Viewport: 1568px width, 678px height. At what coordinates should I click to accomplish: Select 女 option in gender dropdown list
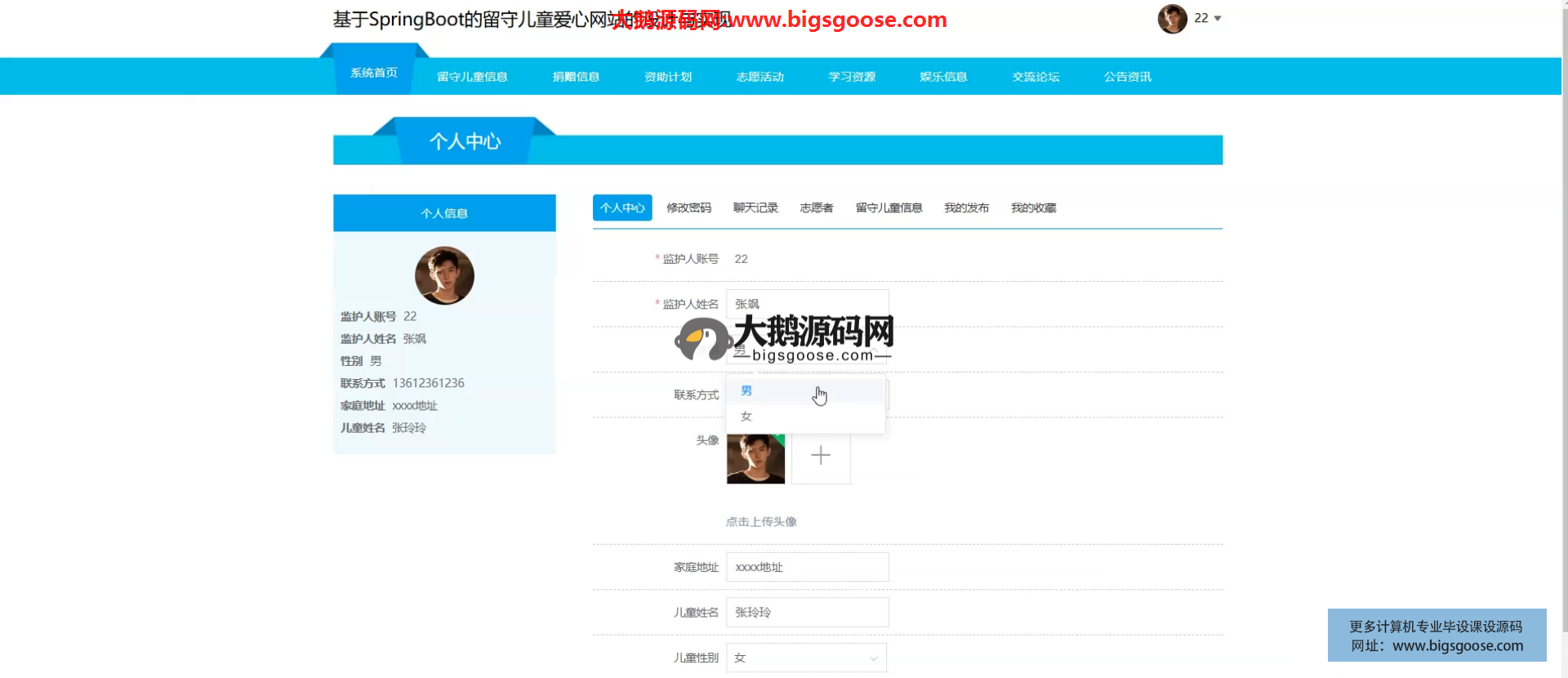pyautogui.click(x=746, y=417)
